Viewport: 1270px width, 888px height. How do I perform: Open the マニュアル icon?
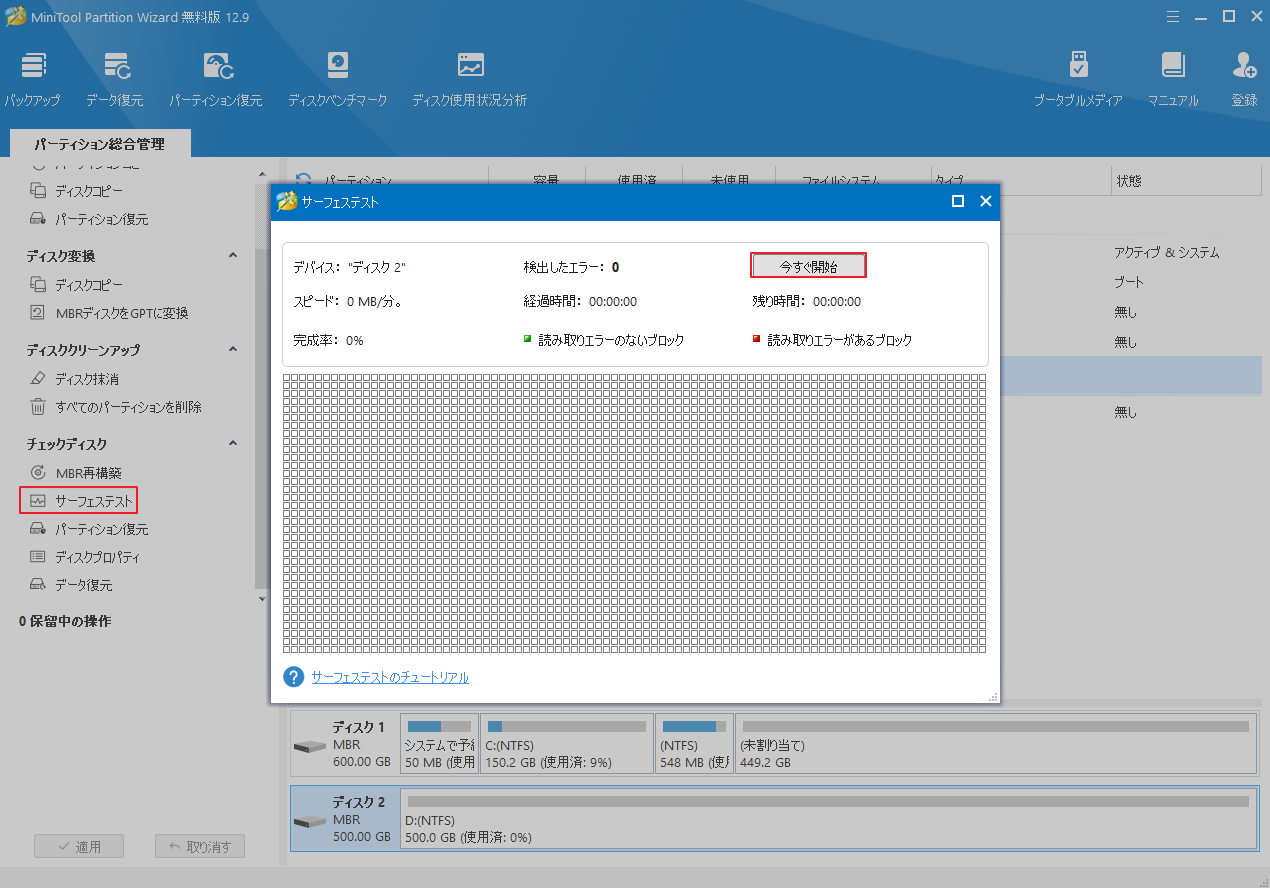(x=1173, y=79)
